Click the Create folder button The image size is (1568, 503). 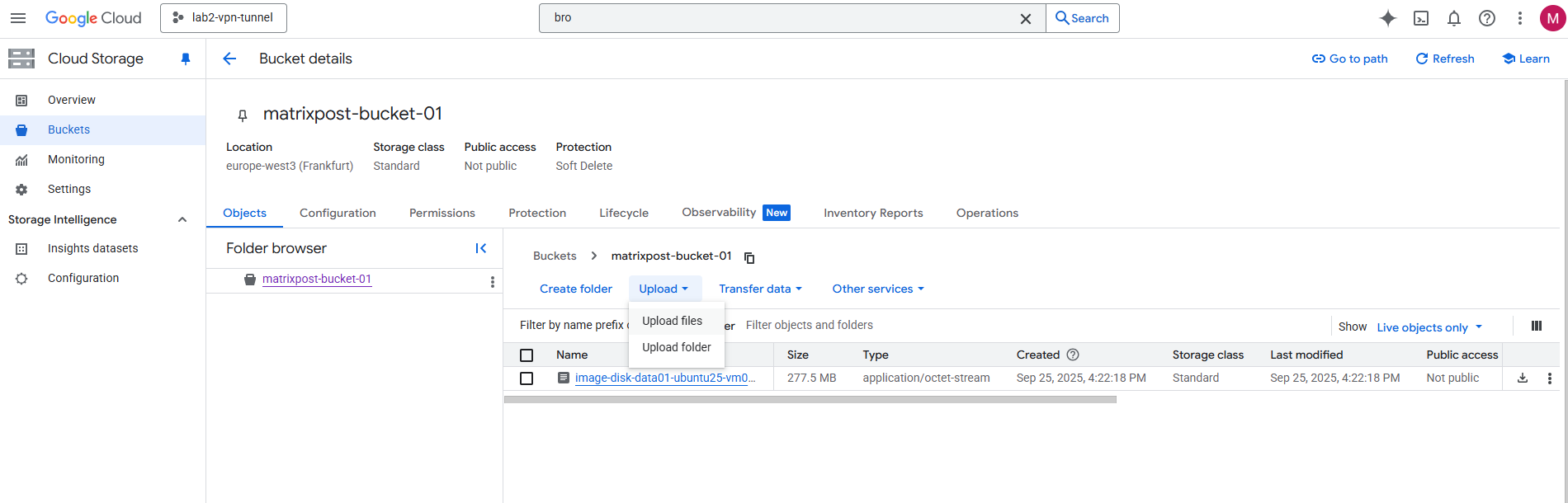[x=576, y=289]
